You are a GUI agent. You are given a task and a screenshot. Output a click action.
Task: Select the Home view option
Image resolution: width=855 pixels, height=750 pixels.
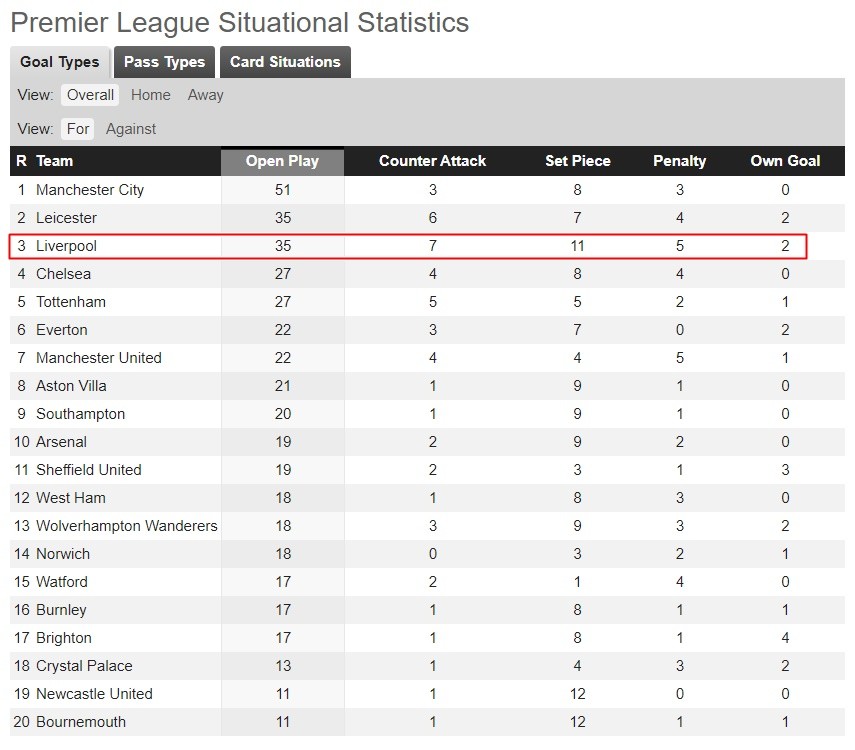click(x=151, y=95)
